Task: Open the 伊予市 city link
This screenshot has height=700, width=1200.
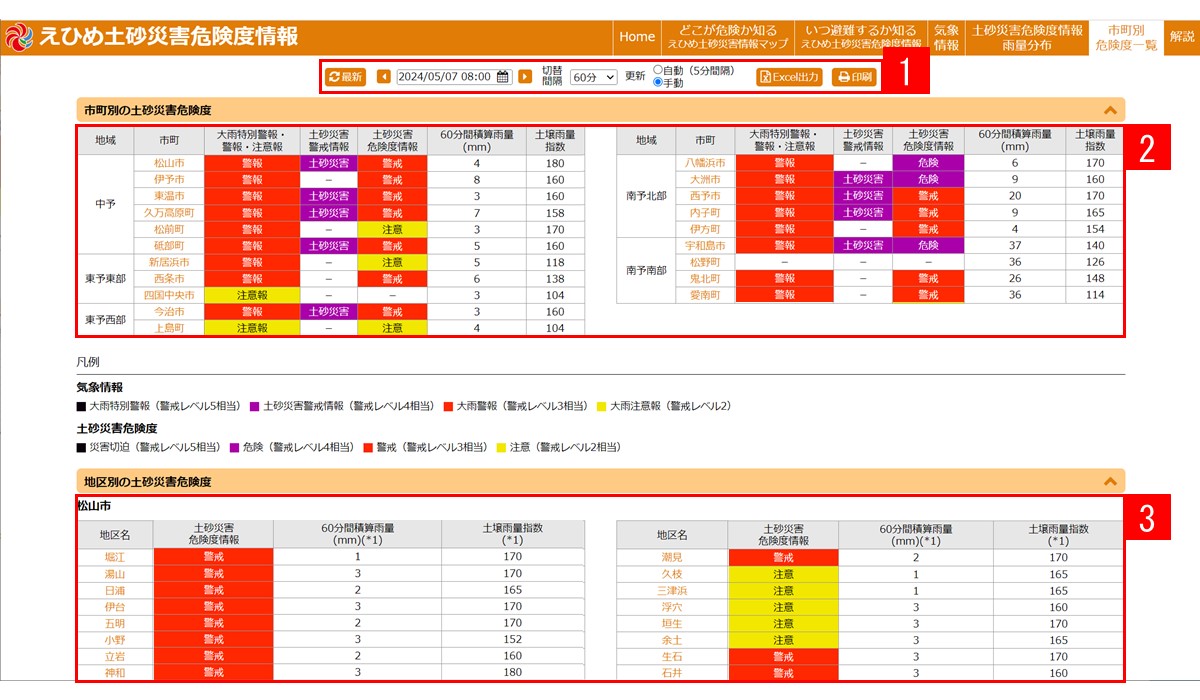Action: pos(169,180)
